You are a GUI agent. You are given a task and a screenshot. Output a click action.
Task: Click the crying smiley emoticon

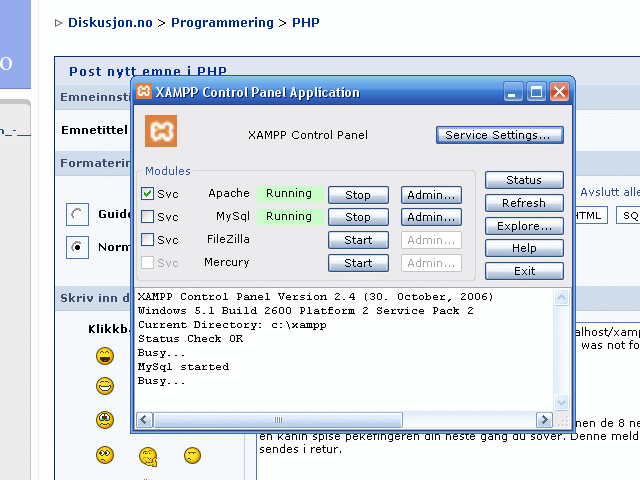[105, 420]
